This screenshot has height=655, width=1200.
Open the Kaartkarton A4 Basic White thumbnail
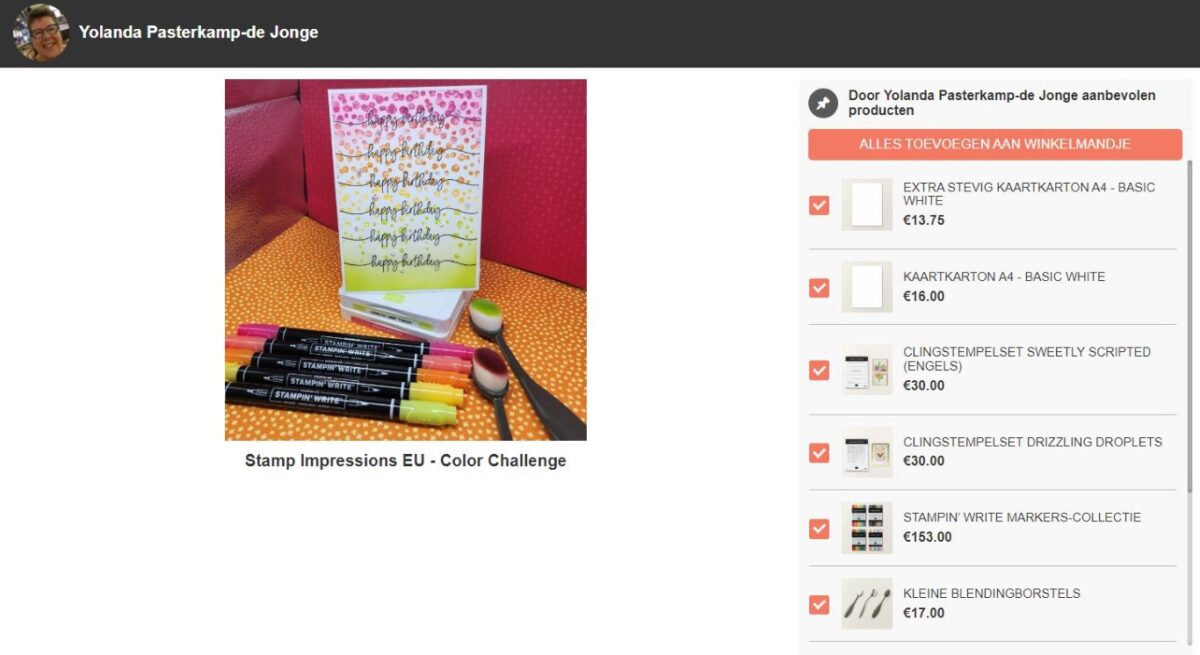pos(867,287)
